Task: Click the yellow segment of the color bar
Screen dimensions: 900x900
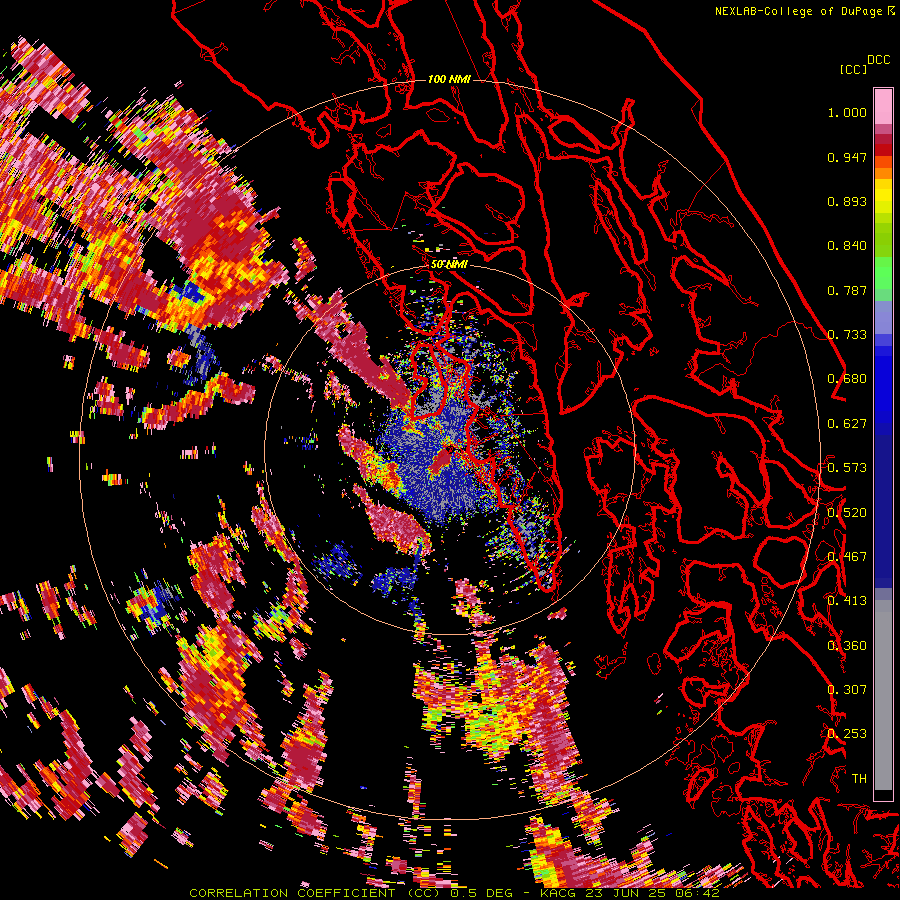Action: pyautogui.click(x=883, y=197)
